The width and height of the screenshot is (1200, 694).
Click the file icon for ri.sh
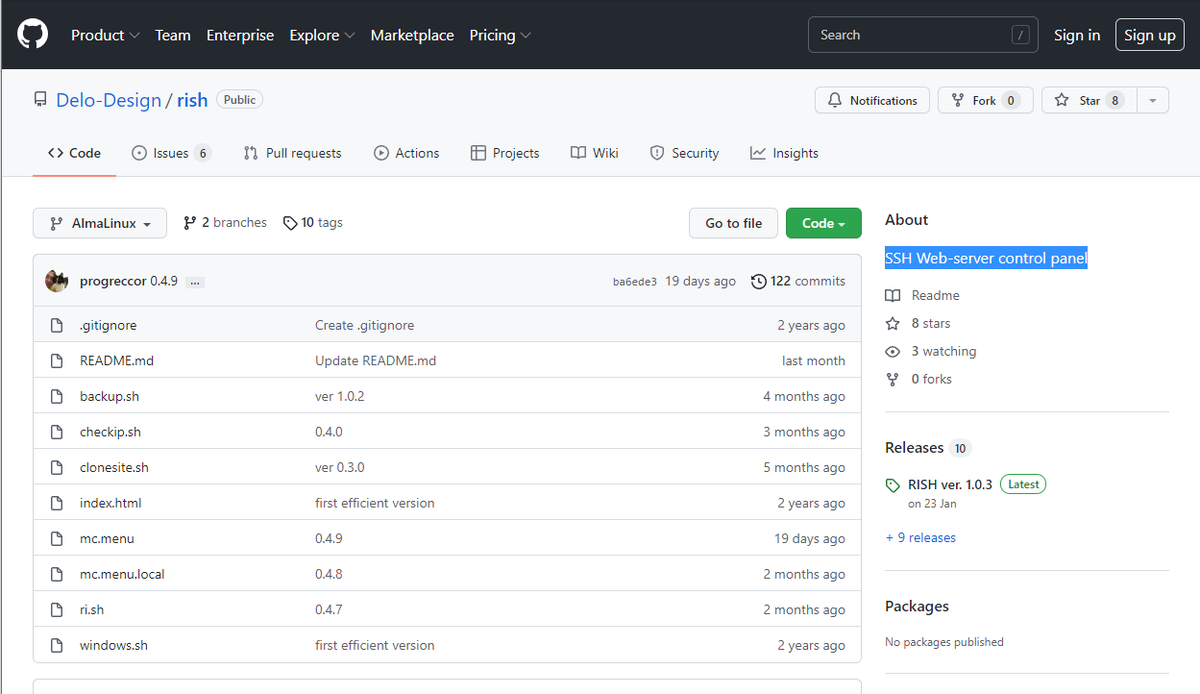tap(57, 610)
